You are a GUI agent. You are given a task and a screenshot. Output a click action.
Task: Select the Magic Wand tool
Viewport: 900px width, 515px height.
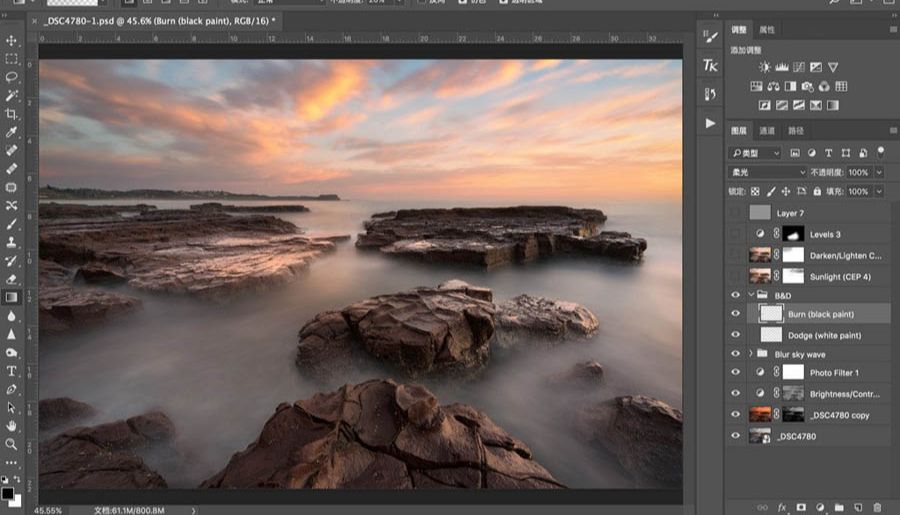click(x=11, y=96)
